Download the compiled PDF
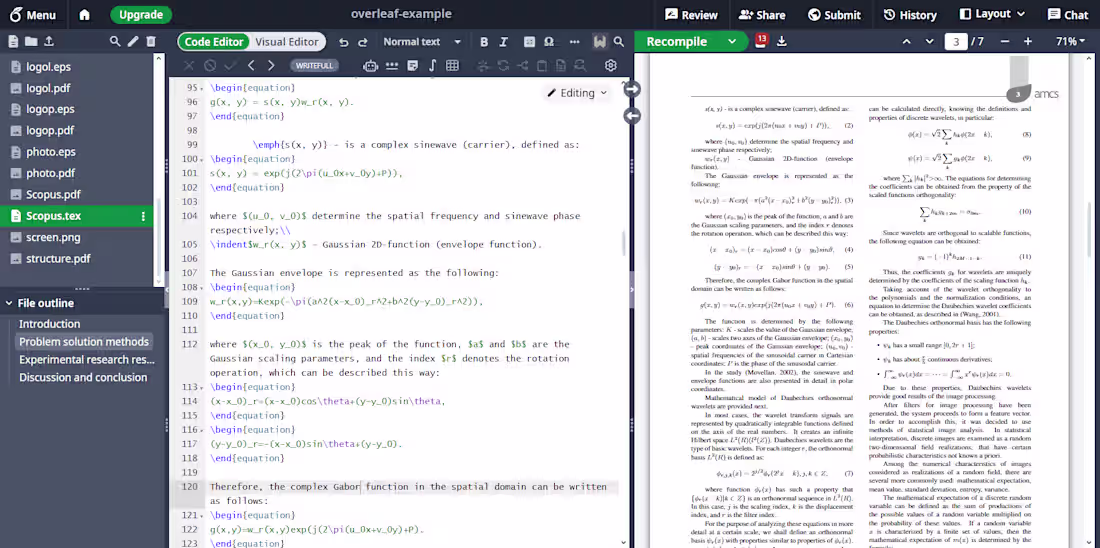Image resolution: width=1100 pixels, height=548 pixels. 782,41
